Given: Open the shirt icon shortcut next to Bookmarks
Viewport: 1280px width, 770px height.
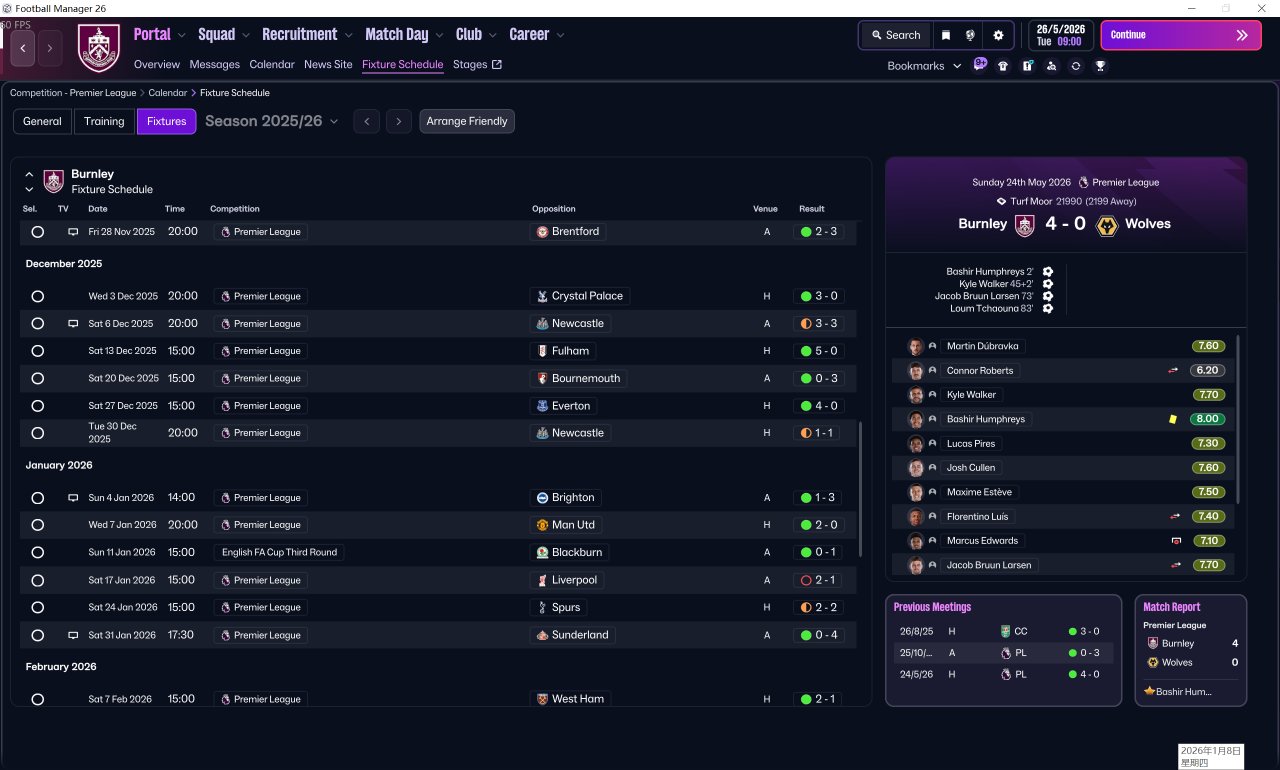Looking at the screenshot, I should (x=1003, y=66).
